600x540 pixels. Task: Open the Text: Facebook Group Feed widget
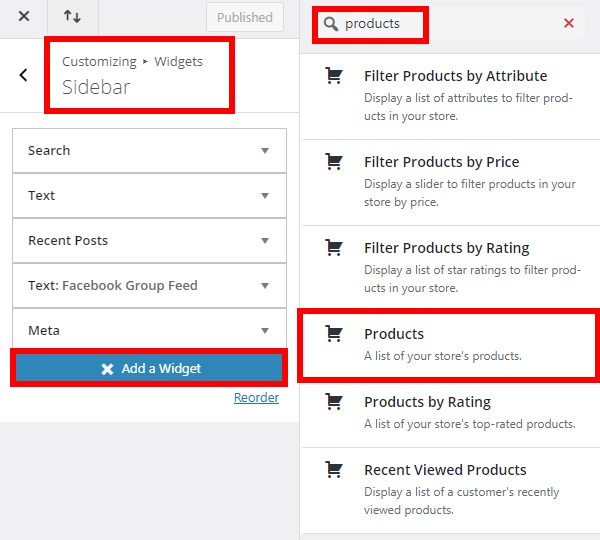(x=150, y=285)
